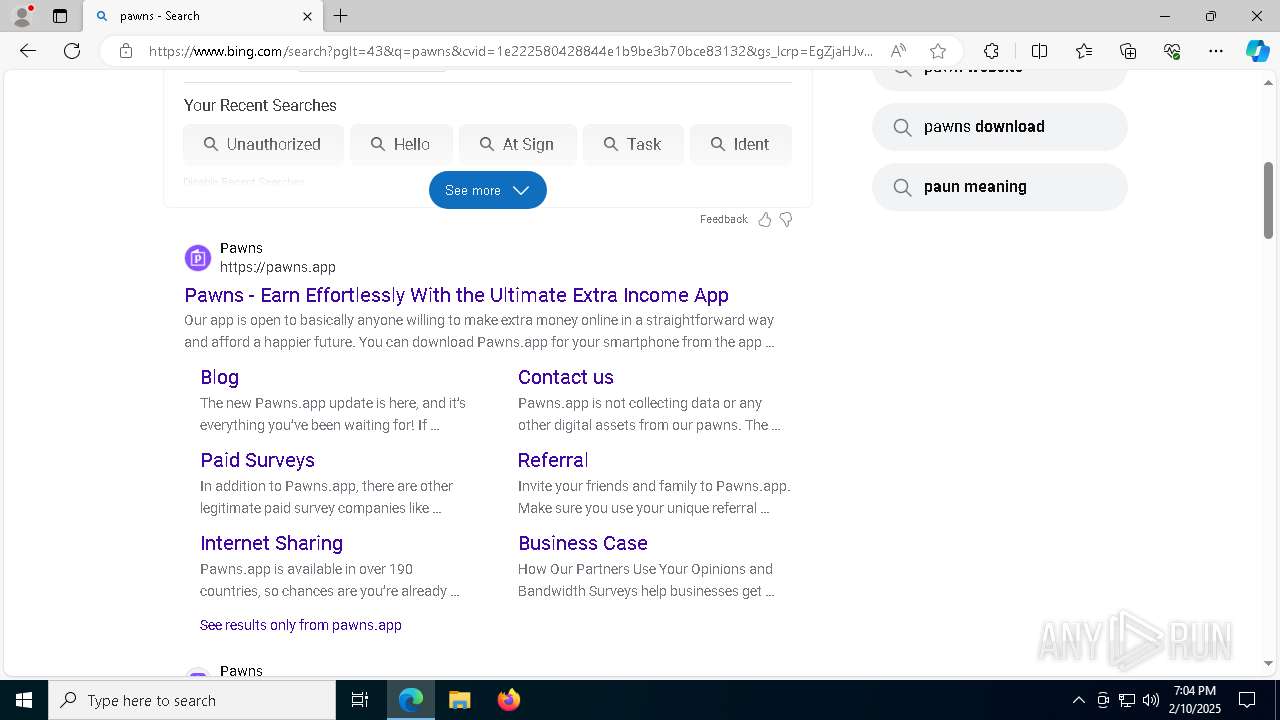Open volume control in system tray

coord(1151,700)
